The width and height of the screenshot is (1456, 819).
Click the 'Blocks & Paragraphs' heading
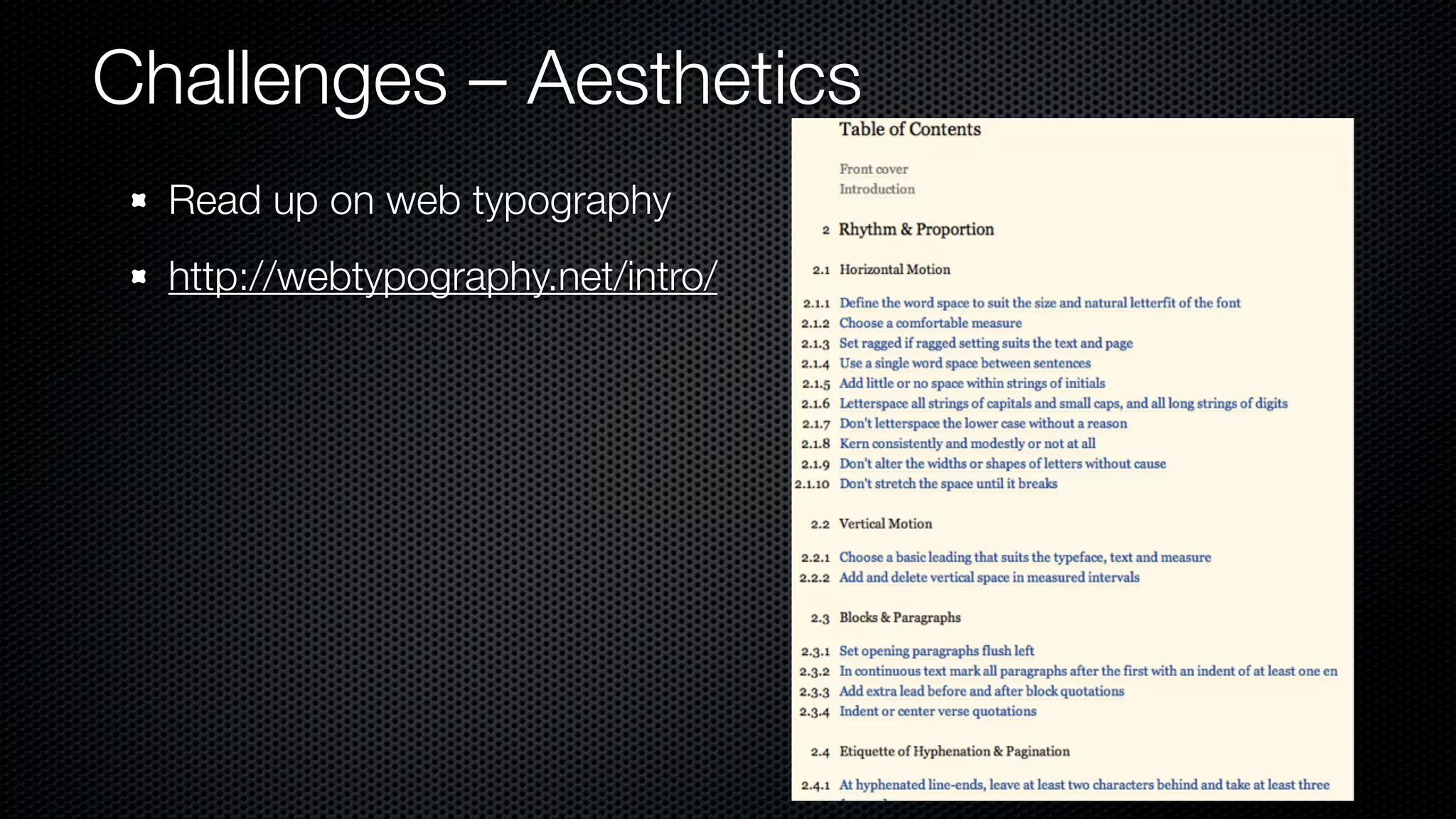point(900,617)
